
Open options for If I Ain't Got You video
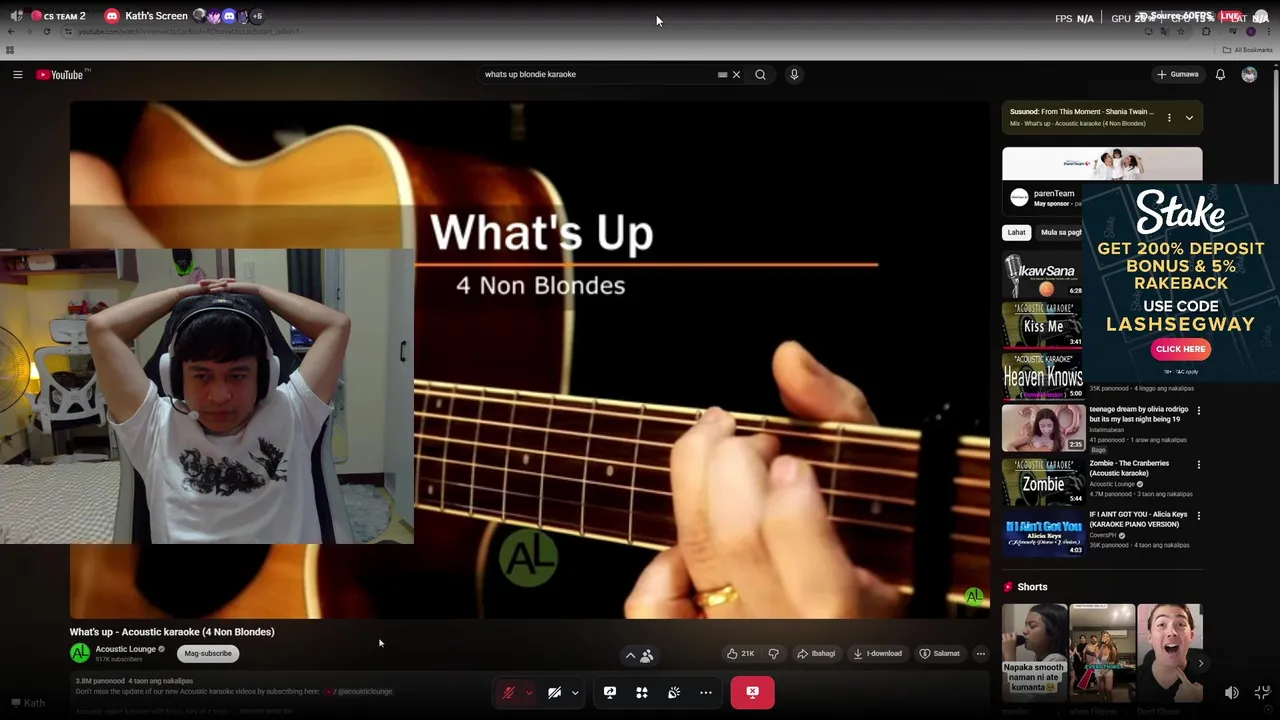pyautogui.click(x=1199, y=515)
